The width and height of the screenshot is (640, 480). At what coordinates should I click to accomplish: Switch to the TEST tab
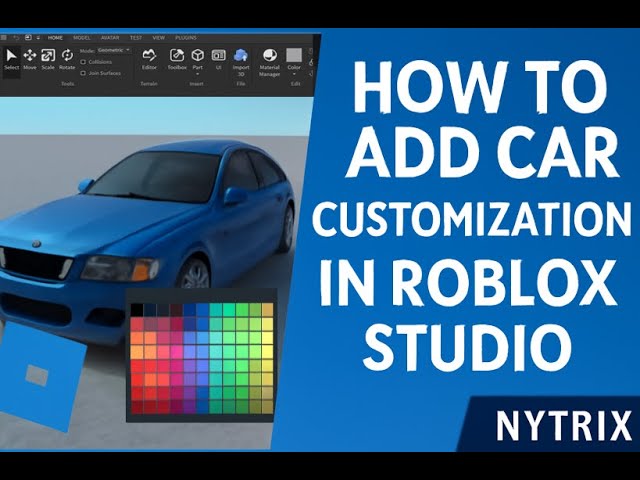coord(136,38)
